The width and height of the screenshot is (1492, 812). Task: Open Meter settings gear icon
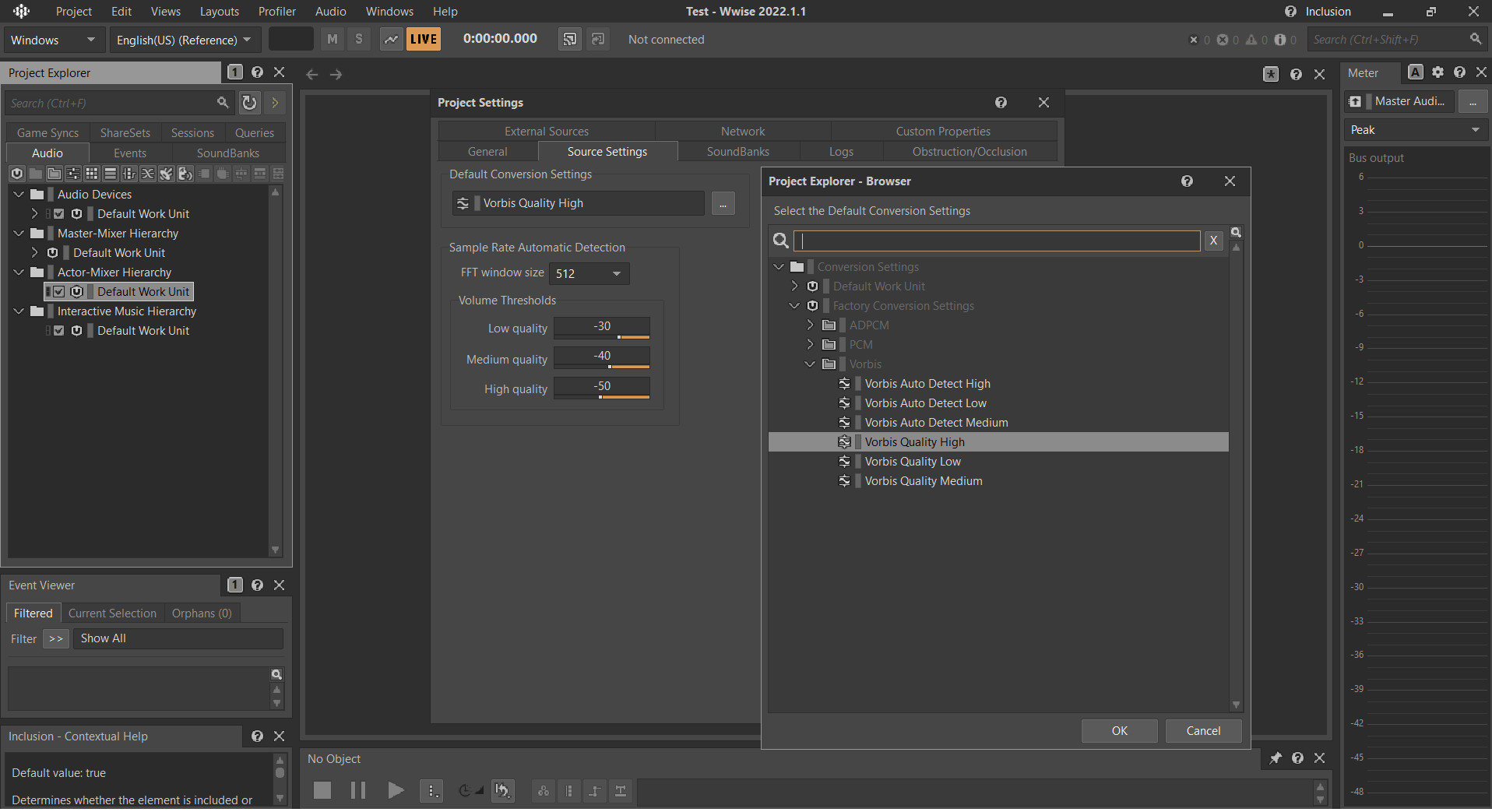coord(1437,72)
